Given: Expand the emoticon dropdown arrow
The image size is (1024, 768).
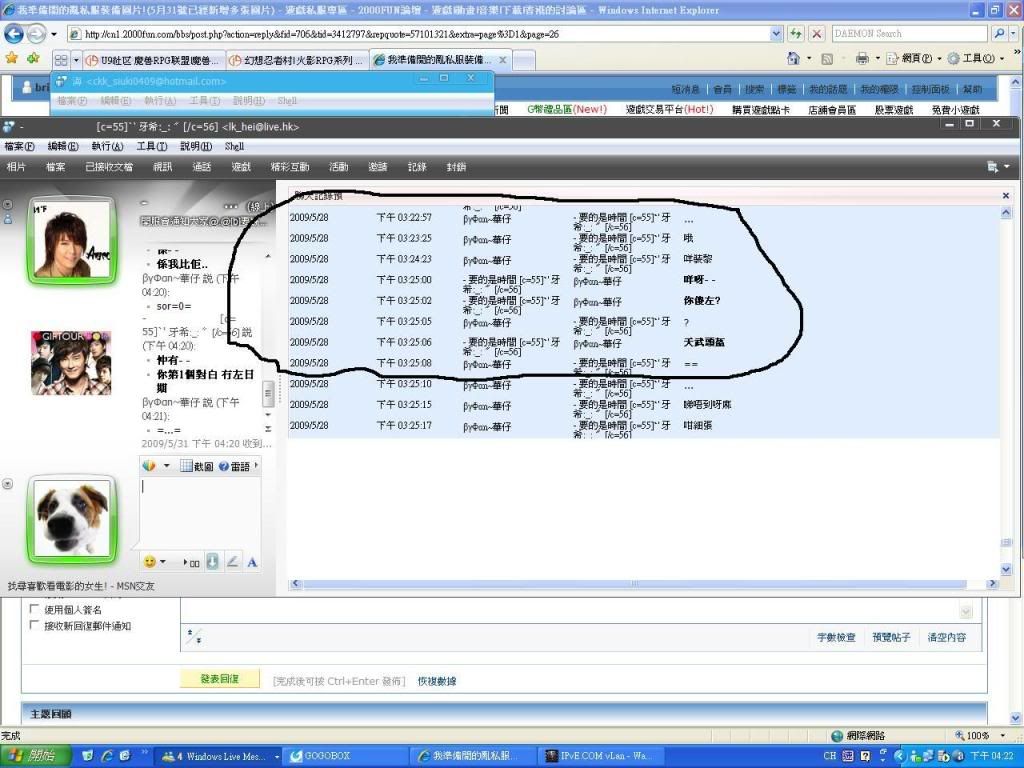Looking at the screenshot, I should coord(164,562).
